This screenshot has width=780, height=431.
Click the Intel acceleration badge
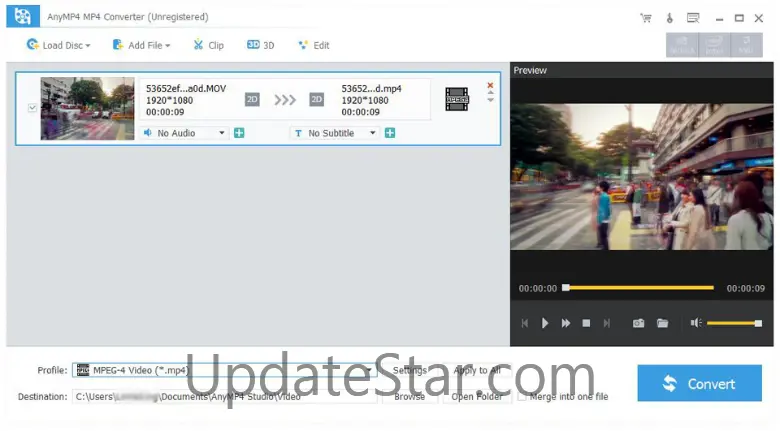[x=714, y=45]
